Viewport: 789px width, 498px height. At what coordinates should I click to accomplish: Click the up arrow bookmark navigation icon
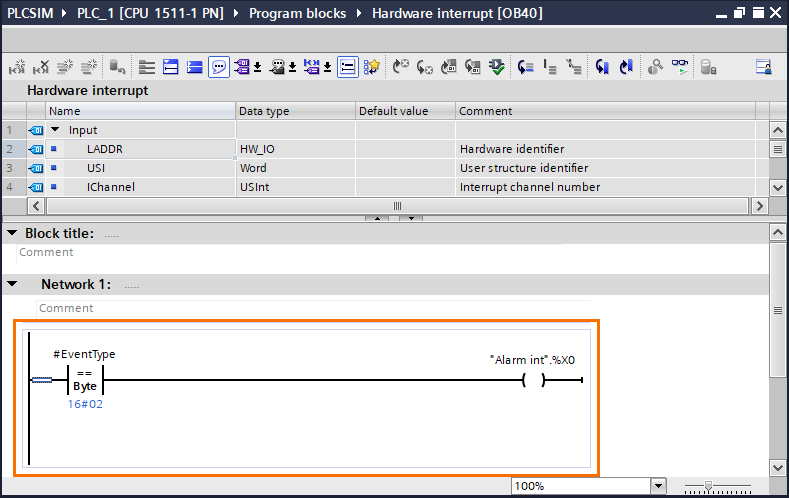point(626,67)
